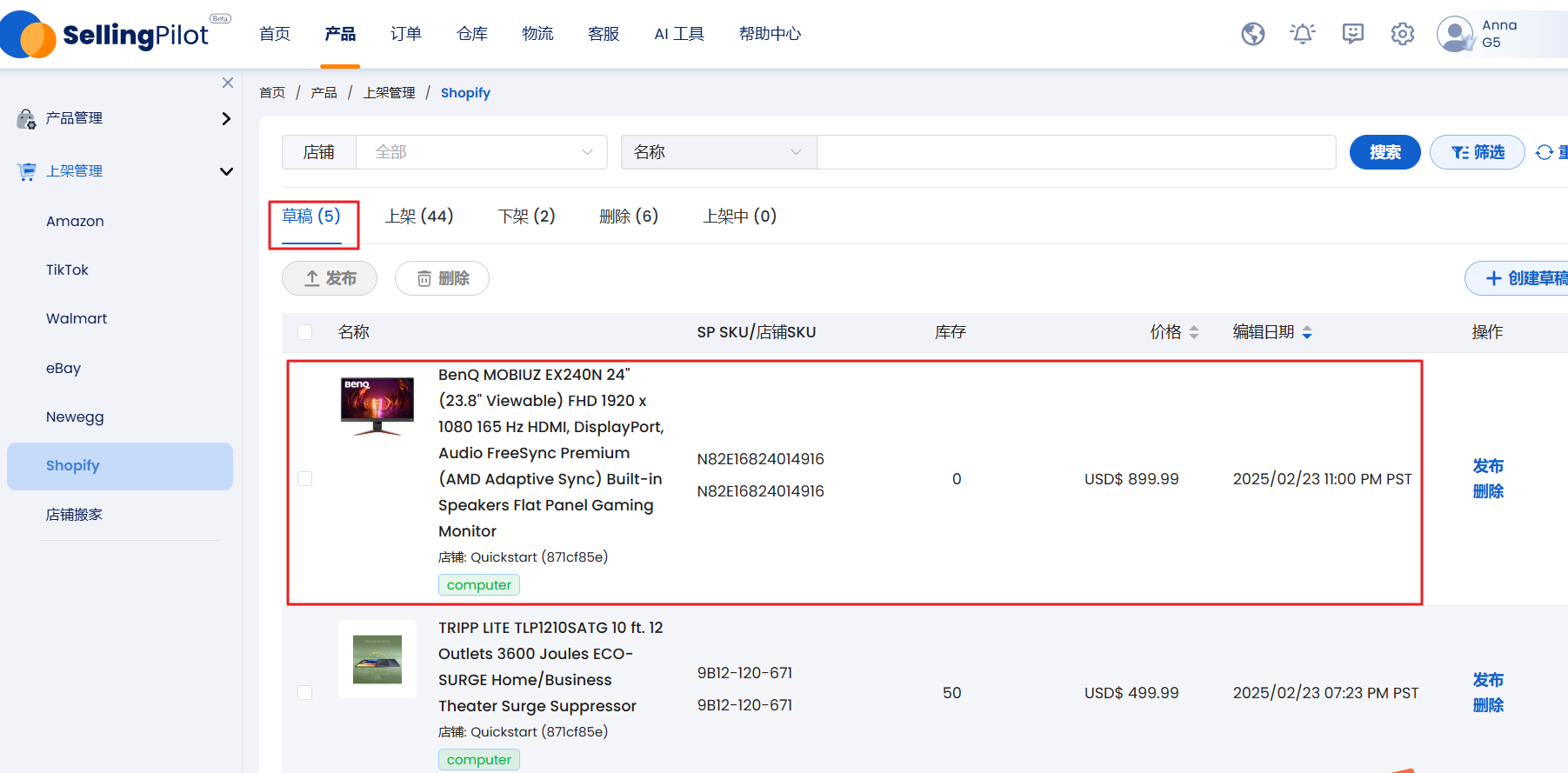
Task: Close the sidebar with X icon
Action: [228, 83]
